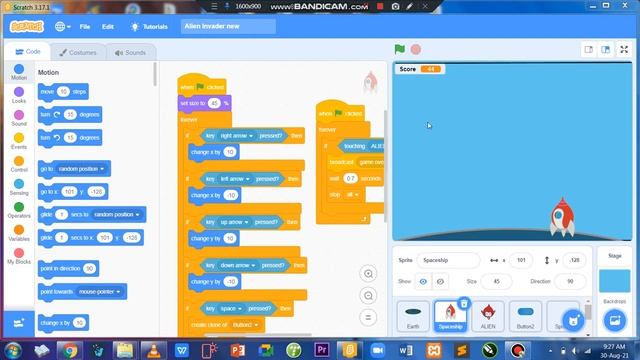Screen dimensions: 640x360
Task: Delete the Spaceship sprite with trash icon
Action: pos(464,303)
